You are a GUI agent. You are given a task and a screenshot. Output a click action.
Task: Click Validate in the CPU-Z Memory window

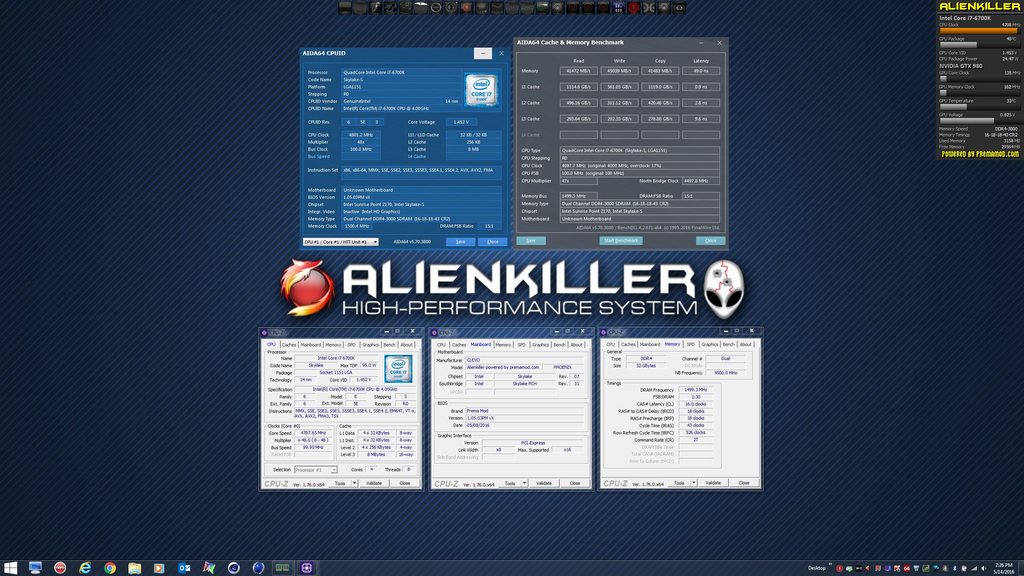click(713, 483)
